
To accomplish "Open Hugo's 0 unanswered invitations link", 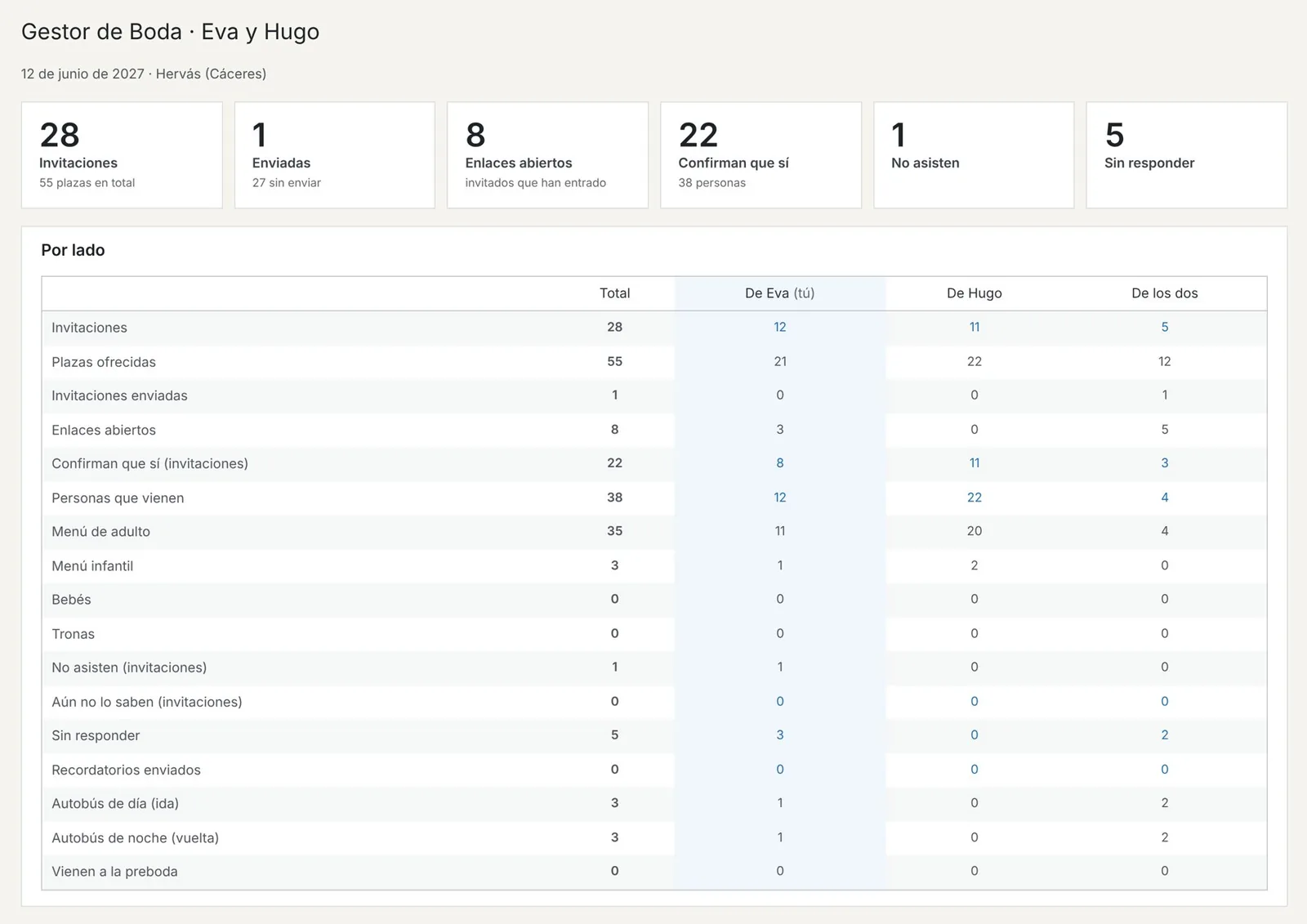I will click(x=975, y=735).
